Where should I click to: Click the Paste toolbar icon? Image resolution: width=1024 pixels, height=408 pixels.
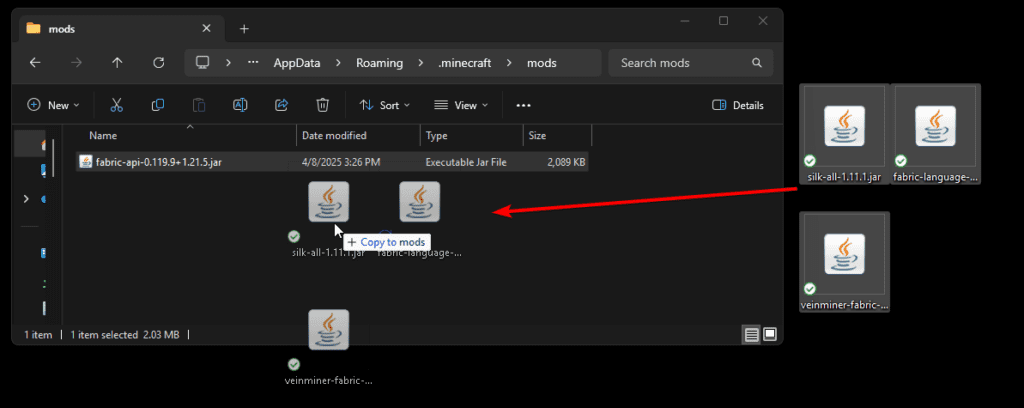tap(199, 104)
